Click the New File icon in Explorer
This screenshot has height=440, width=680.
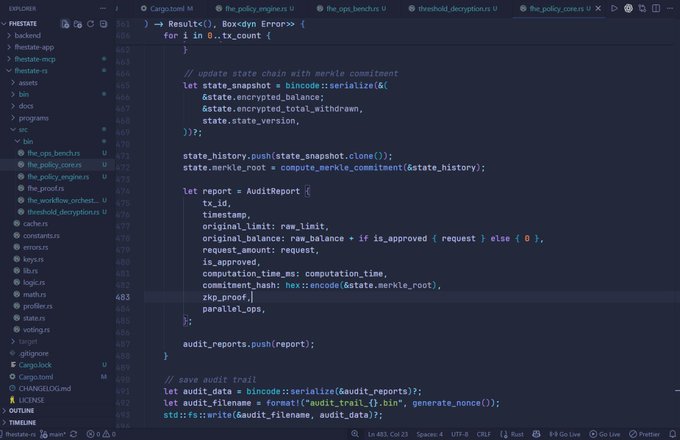(65, 24)
